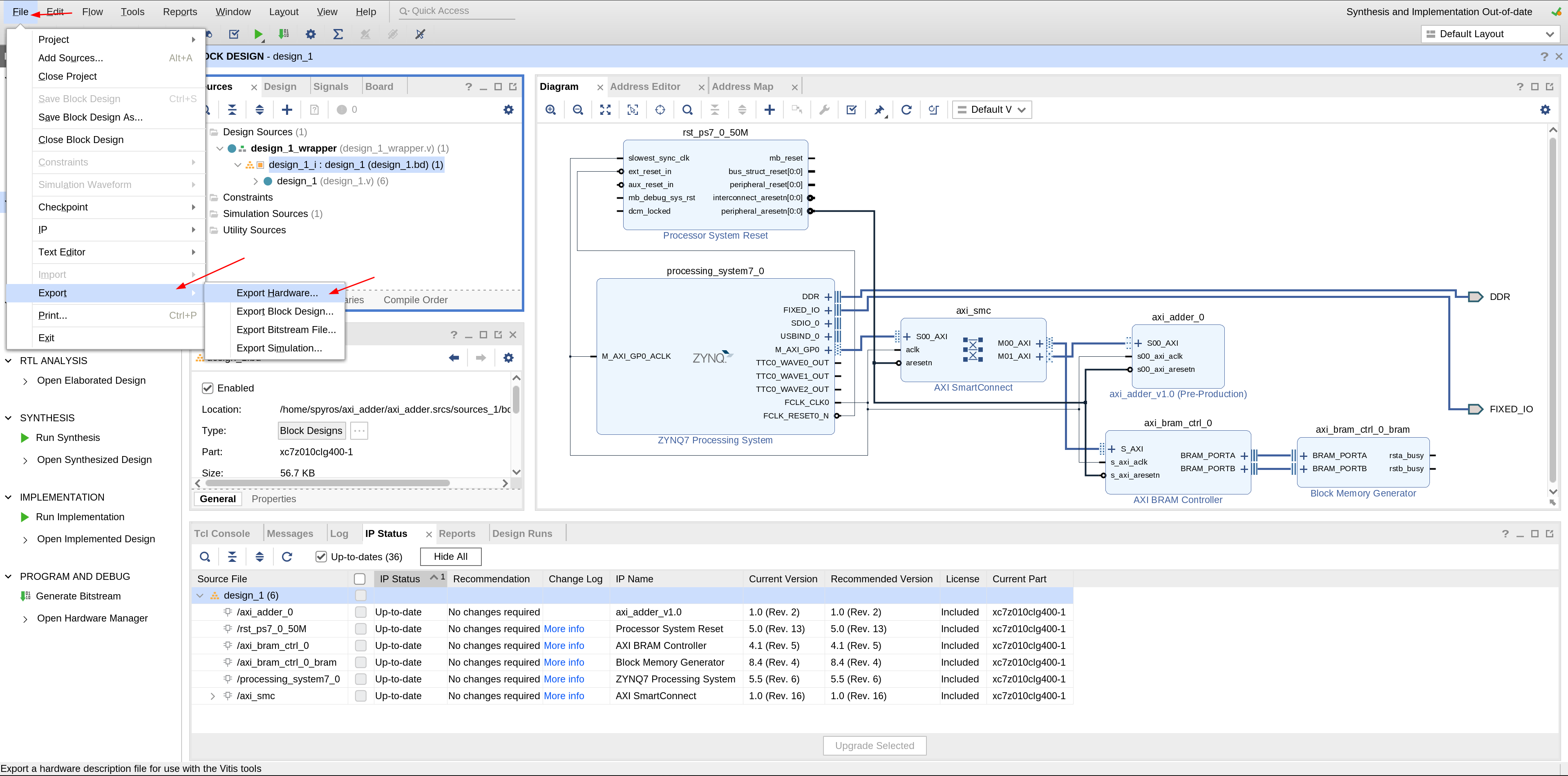Screen dimensions: 1568x776
Task: Open More info for Block Memory Generator
Action: (564, 662)
